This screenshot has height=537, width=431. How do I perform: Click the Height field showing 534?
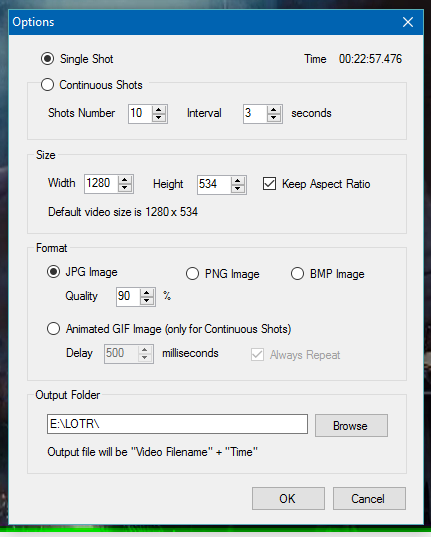(x=214, y=184)
